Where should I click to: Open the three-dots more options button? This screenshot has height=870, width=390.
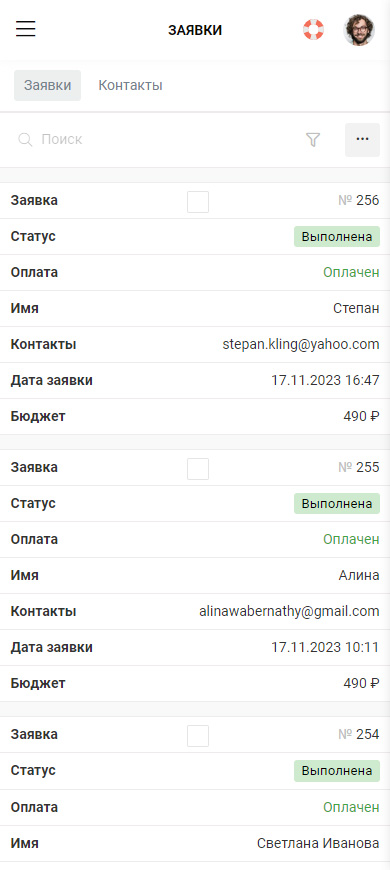click(362, 140)
